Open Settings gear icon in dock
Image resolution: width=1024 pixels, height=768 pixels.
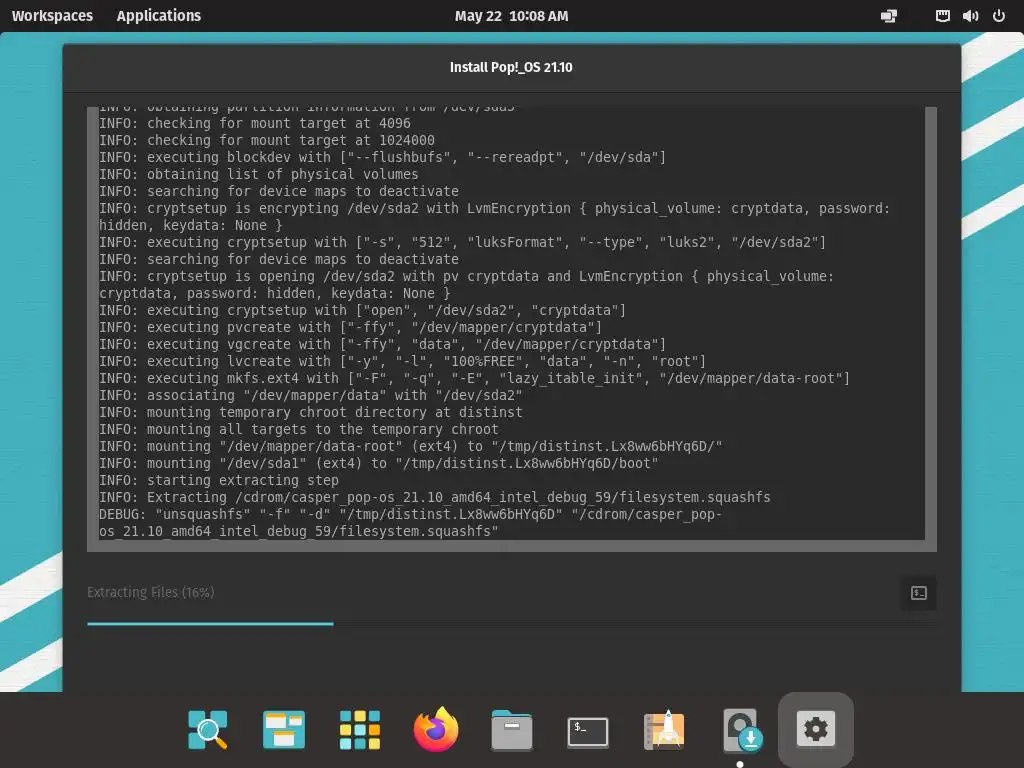(816, 728)
